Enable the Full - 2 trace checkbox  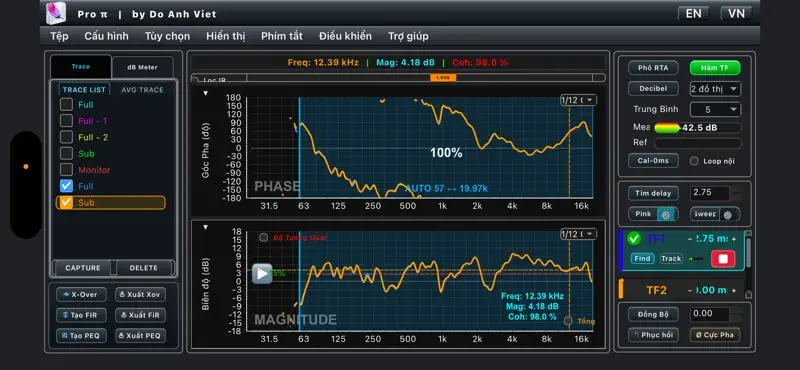pos(66,137)
